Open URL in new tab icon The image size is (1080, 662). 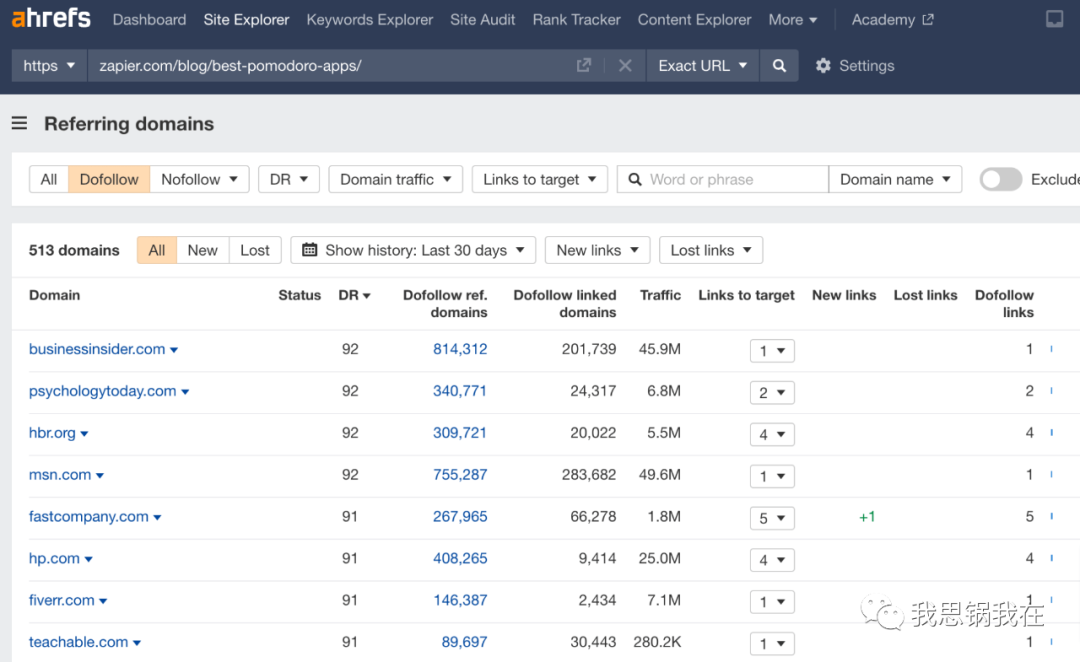(584, 66)
